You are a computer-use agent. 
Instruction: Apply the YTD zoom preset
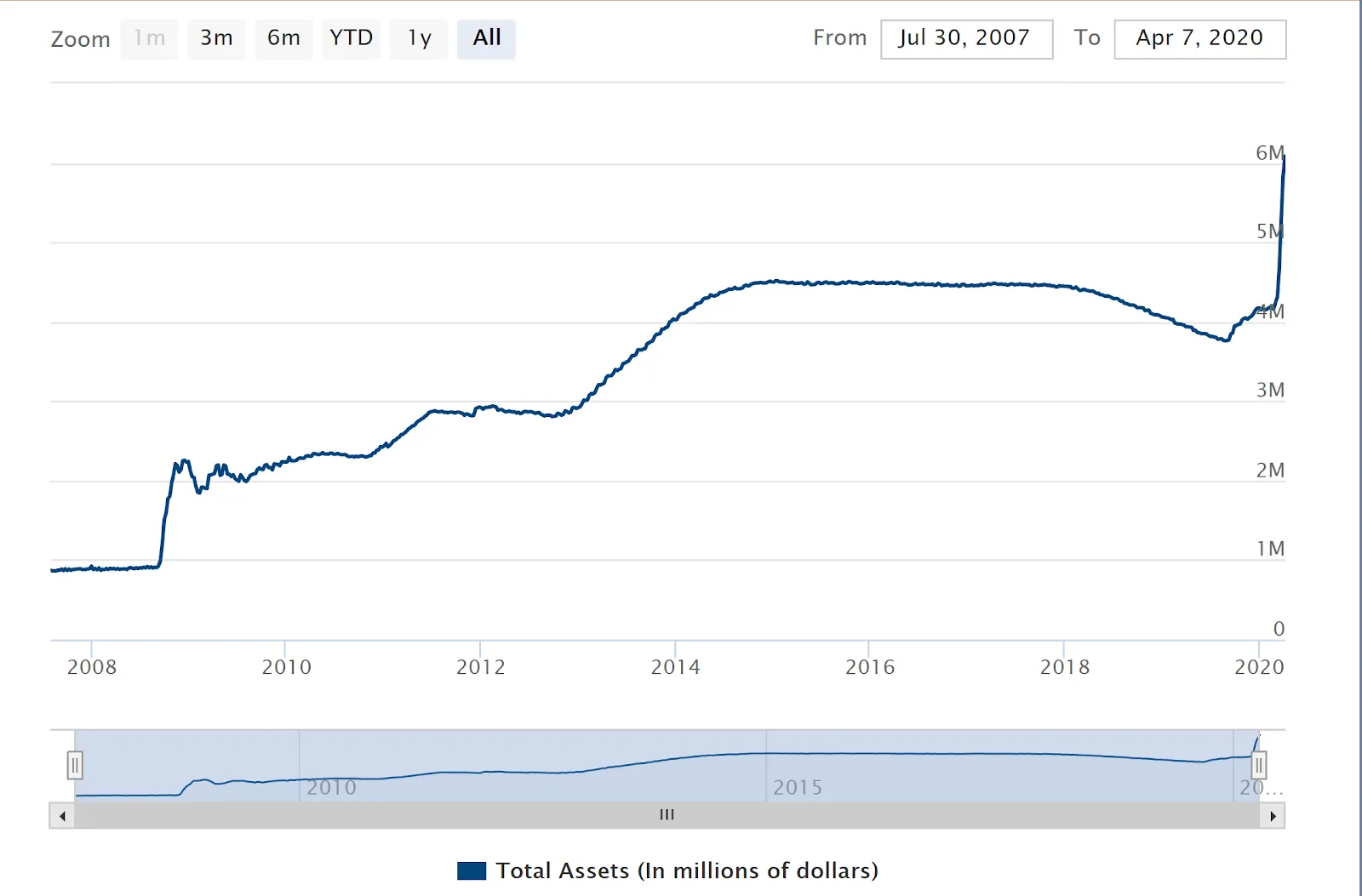[351, 38]
